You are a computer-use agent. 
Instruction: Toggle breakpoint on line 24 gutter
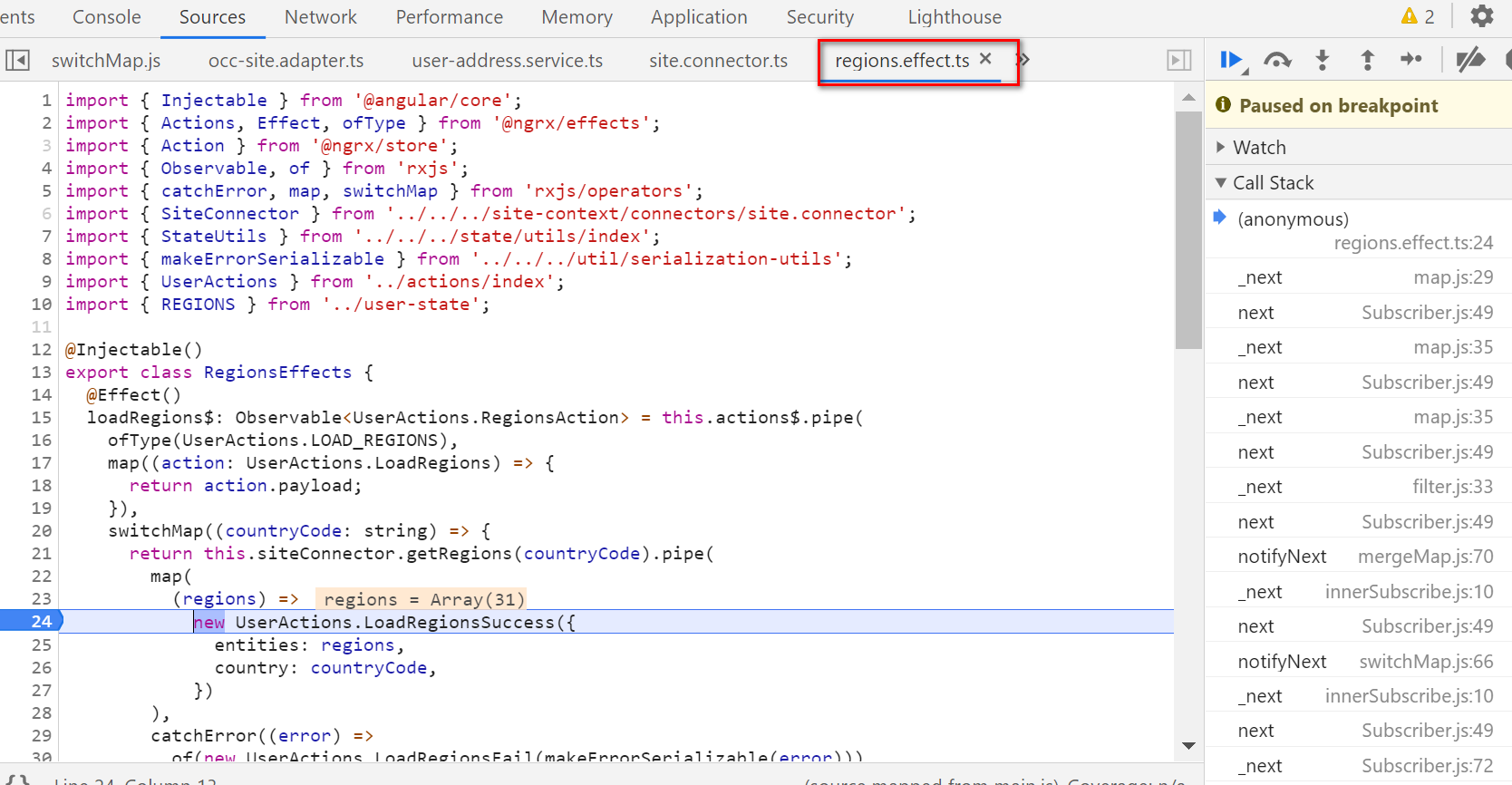[x=31, y=621]
